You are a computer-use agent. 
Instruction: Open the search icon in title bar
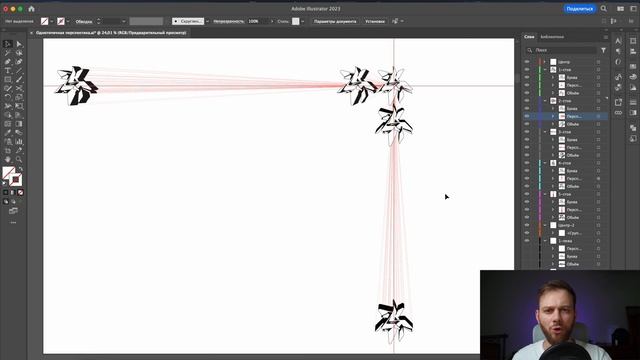pyautogui.click(x=604, y=9)
